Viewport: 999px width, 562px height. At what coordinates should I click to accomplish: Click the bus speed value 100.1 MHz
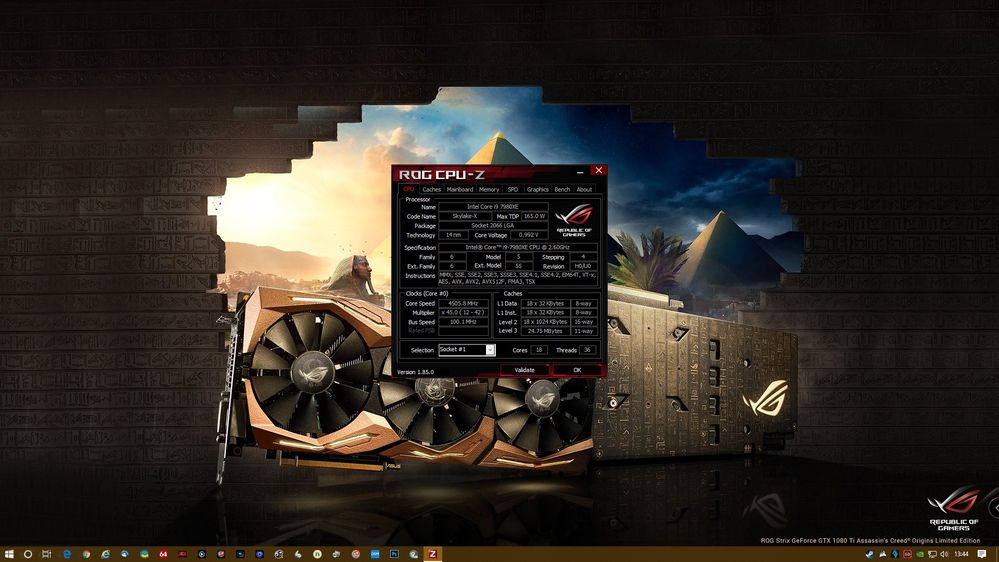point(464,322)
